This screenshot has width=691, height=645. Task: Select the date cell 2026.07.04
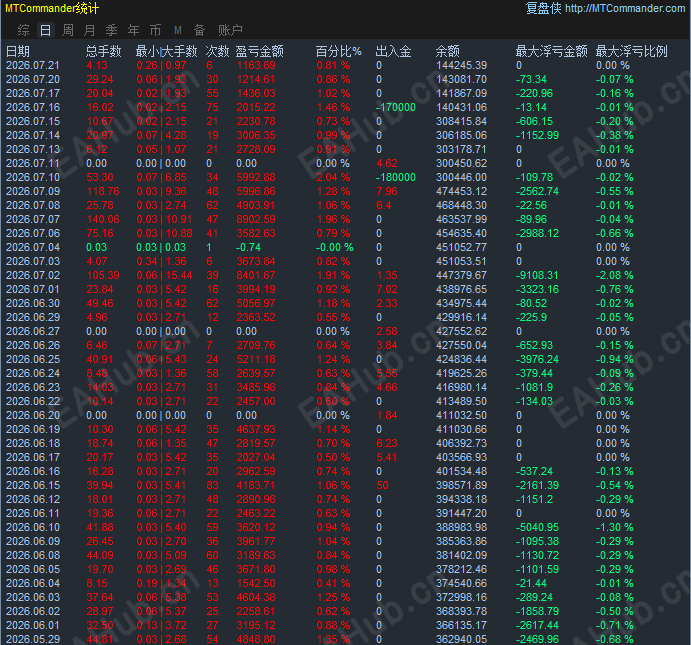point(33,248)
